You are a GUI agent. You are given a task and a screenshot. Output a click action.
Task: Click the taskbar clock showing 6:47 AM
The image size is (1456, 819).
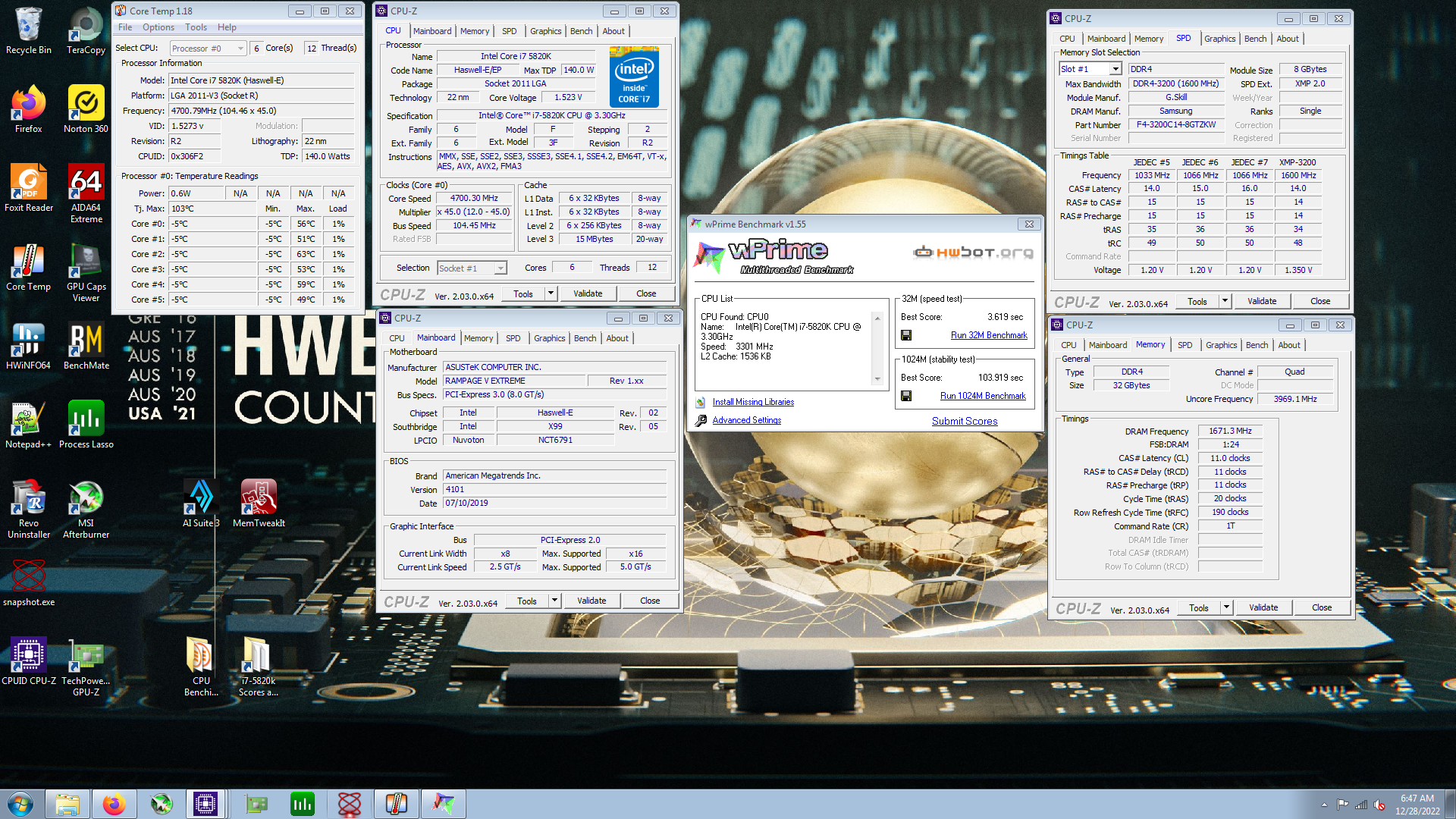pyautogui.click(x=1417, y=805)
